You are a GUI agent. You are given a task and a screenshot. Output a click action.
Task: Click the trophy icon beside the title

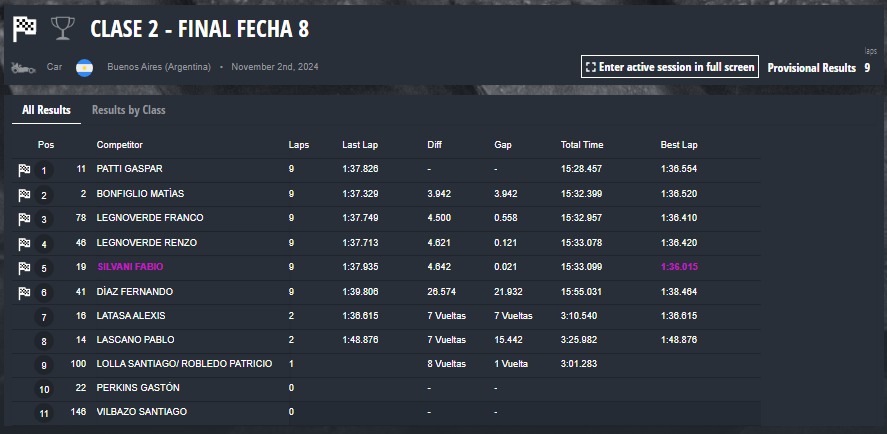63,28
